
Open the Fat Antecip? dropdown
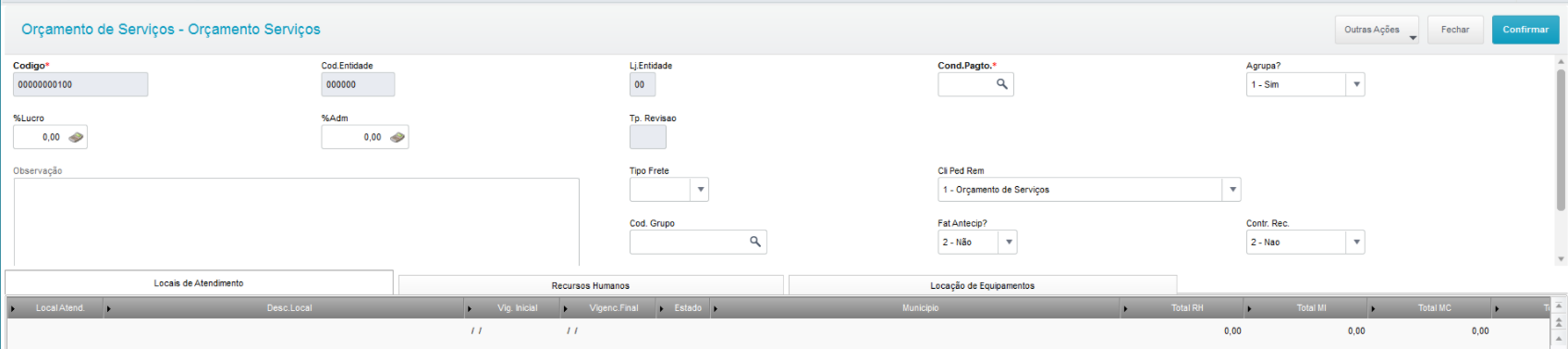[1009, 242]
